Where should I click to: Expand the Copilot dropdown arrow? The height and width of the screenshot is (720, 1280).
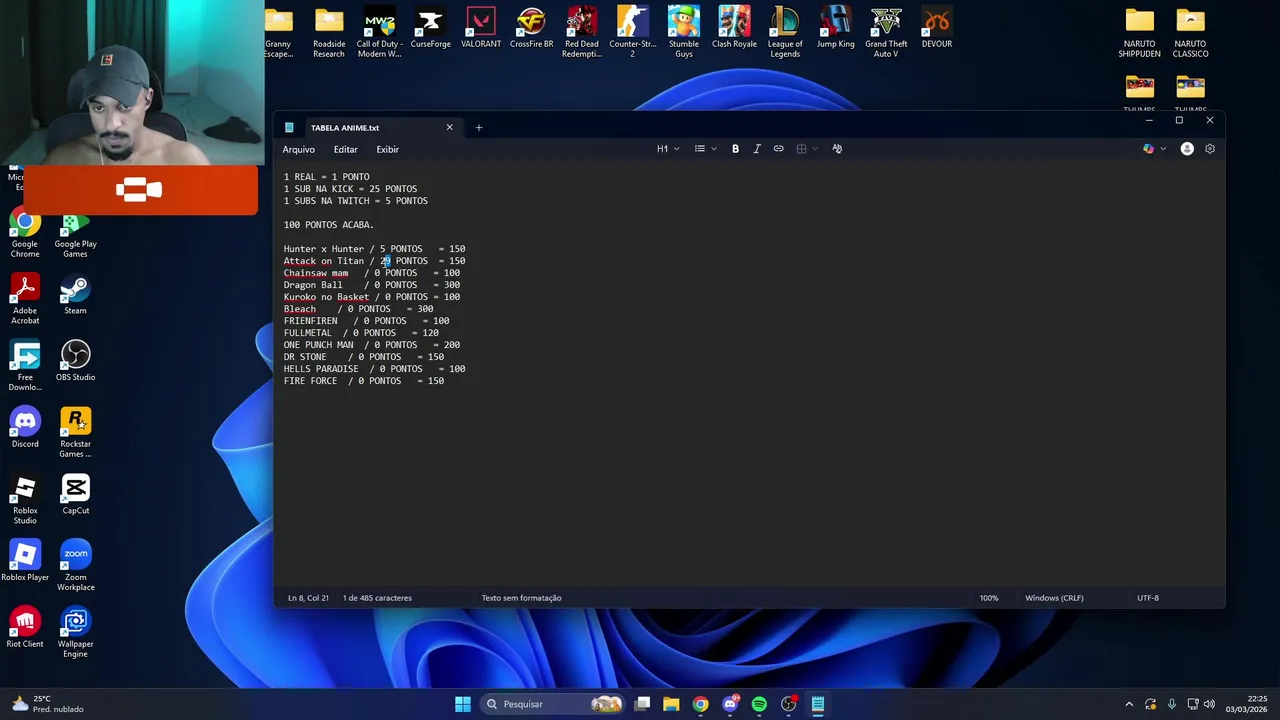(1163, 149)
